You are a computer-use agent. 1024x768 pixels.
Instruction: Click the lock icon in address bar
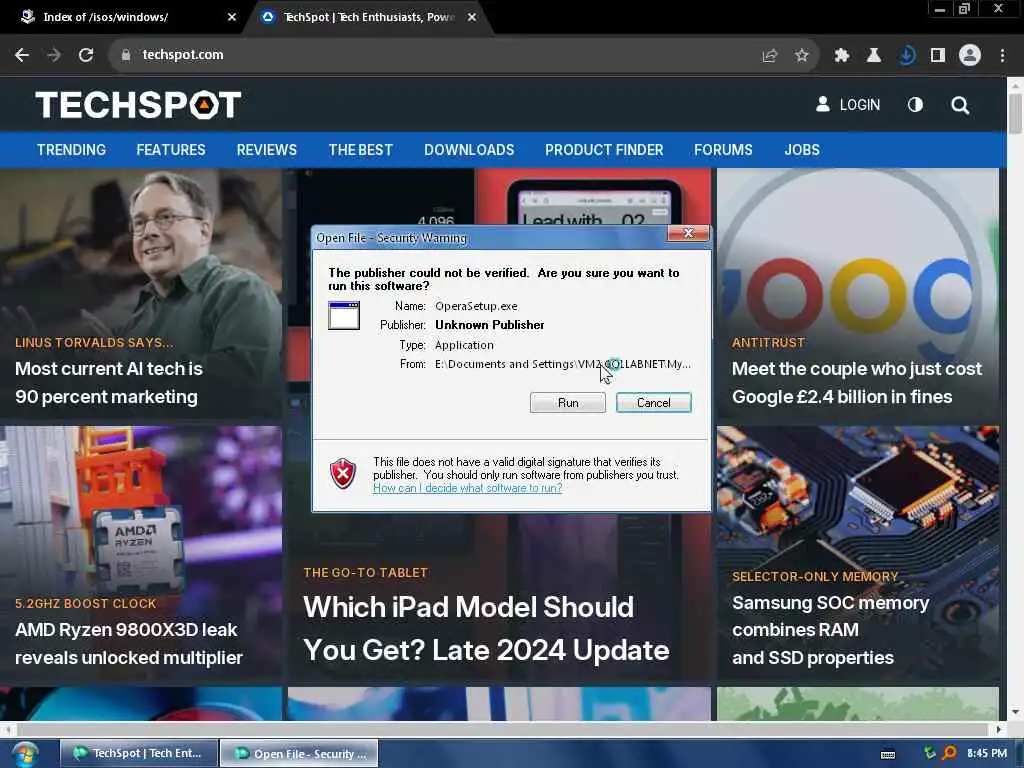[x=125, y=56]
